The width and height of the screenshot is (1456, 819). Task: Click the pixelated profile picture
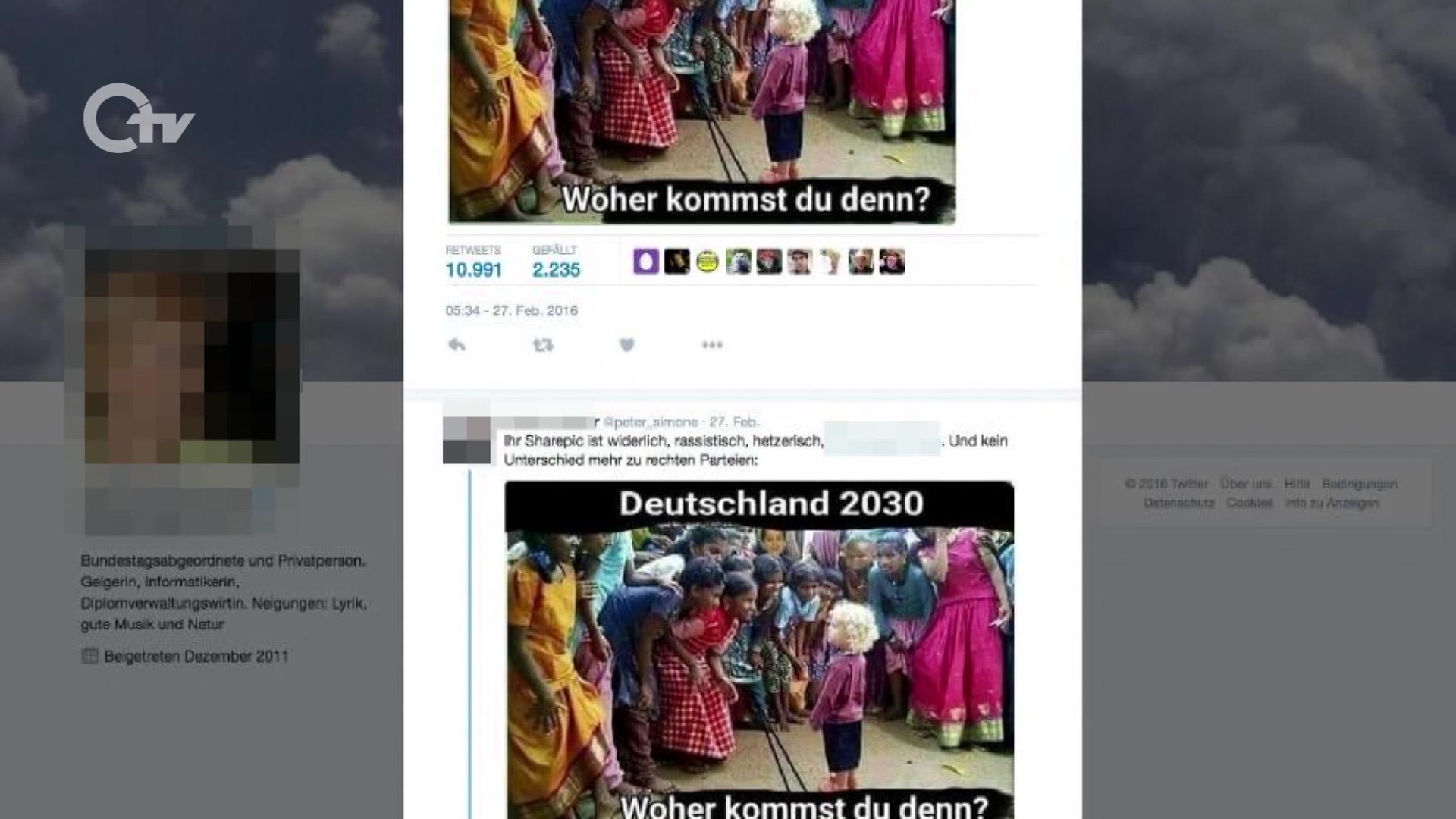tap(192, 356)
